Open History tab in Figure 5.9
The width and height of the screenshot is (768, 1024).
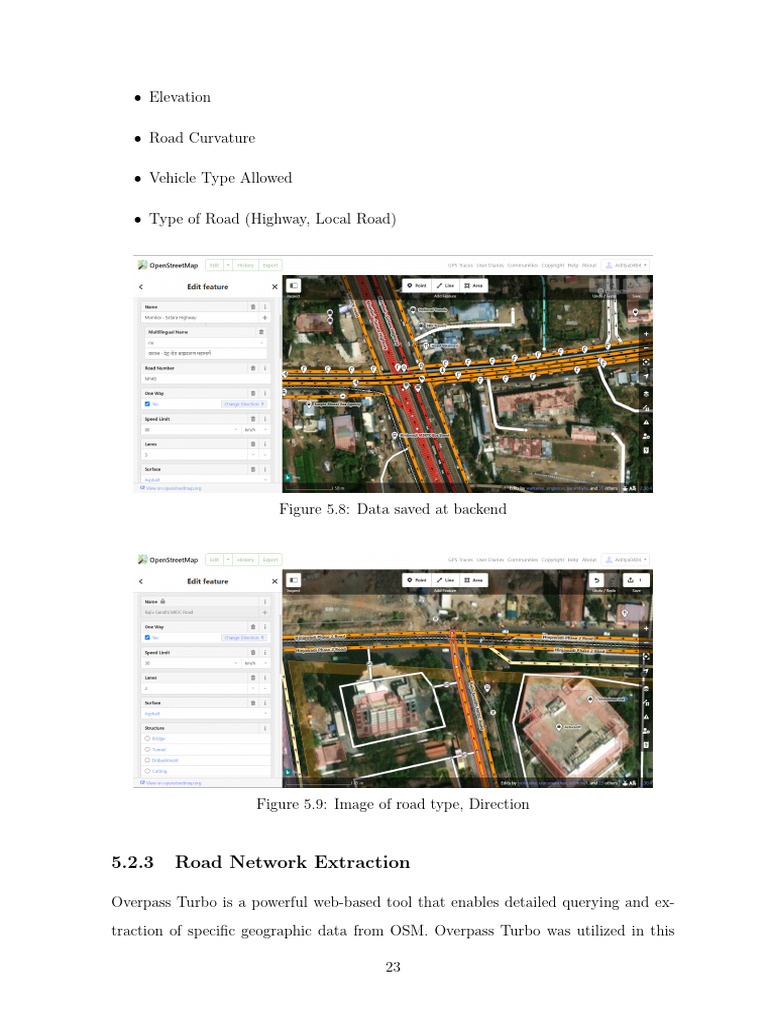click(x=246, y=560)
